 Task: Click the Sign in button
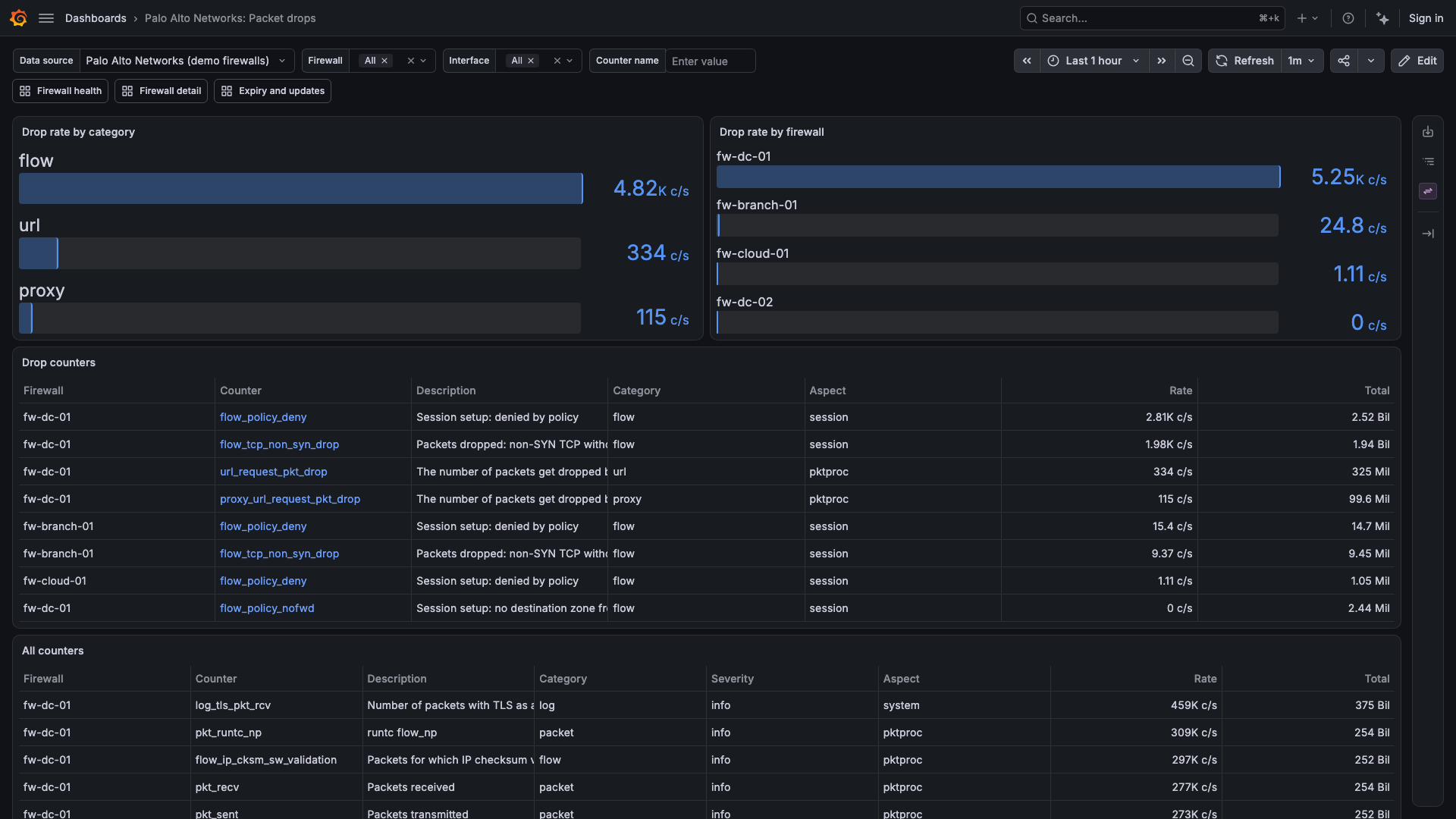[x=1426, y=18]
